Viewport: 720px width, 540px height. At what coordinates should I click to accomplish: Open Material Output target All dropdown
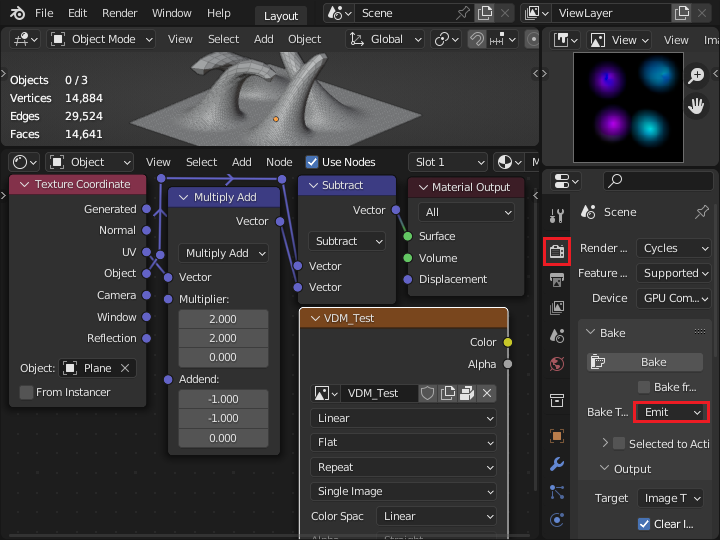point(466,212)
